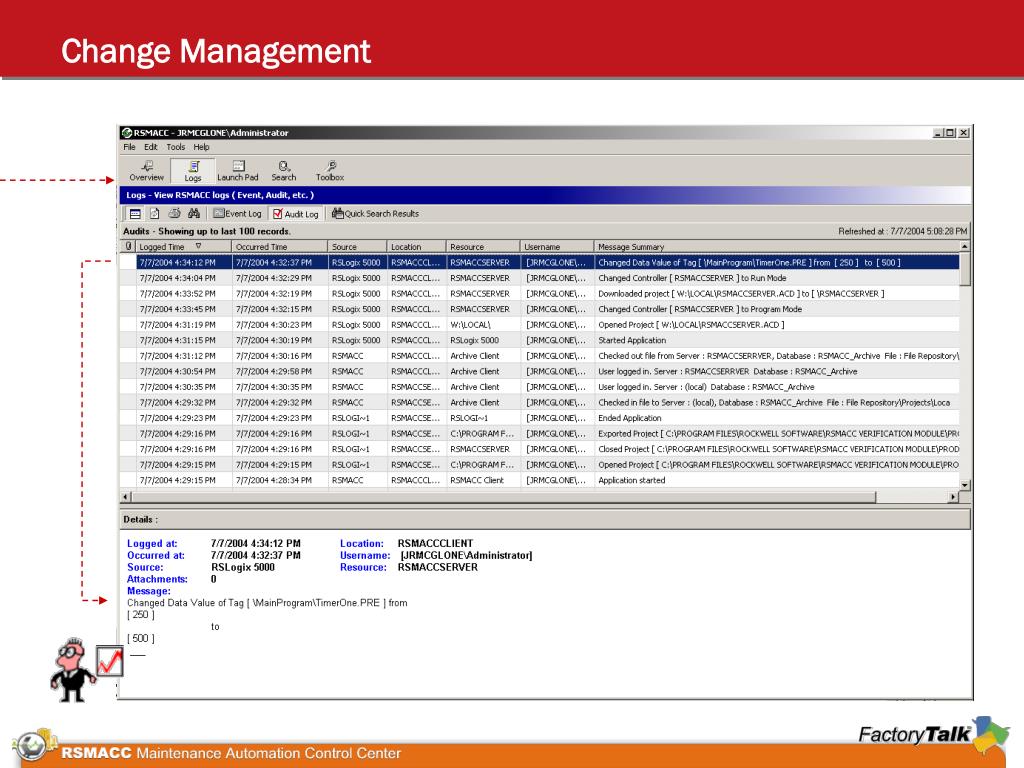The height and width of the screenshot is (768, 1024).
Task: Select the Ended Application row
Action: coord(539,418)
